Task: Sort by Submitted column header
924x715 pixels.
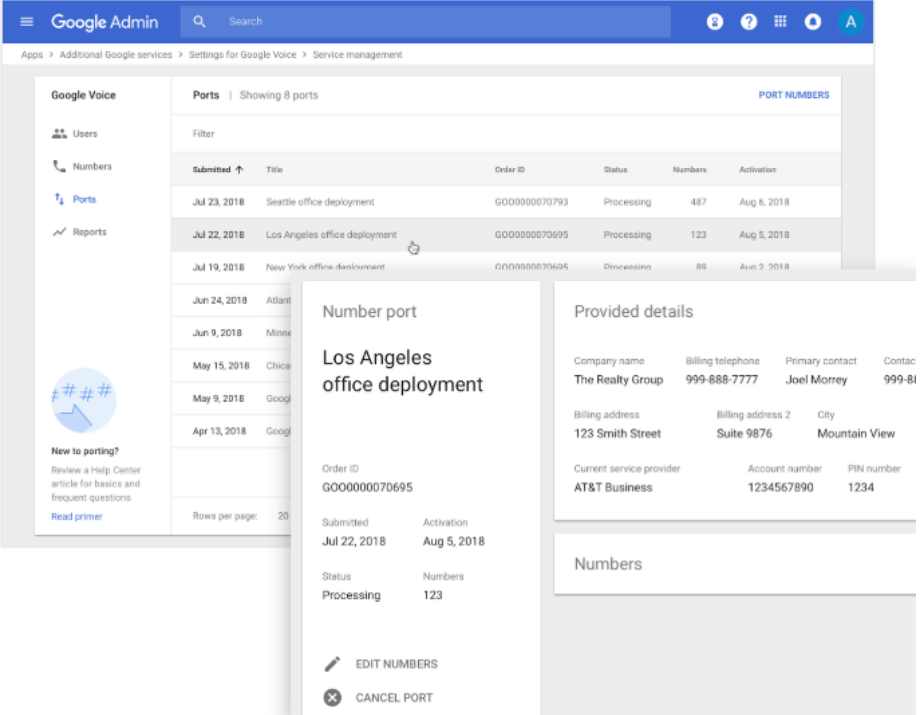Action: coord(212,170)
